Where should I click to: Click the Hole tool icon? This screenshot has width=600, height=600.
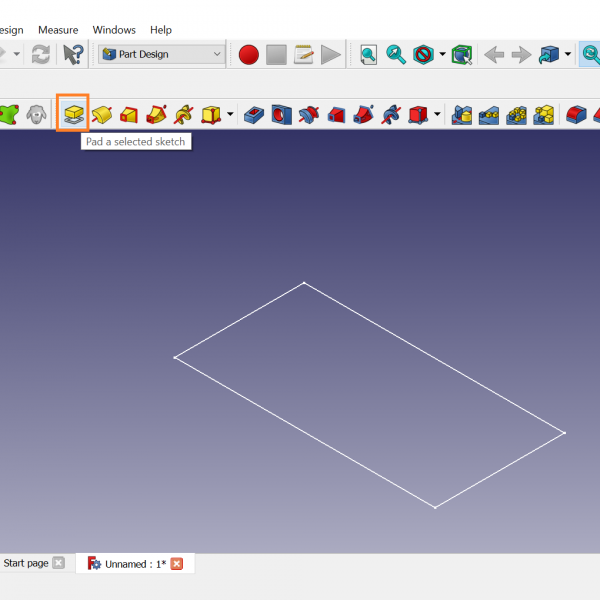click(x=282, y=115)
